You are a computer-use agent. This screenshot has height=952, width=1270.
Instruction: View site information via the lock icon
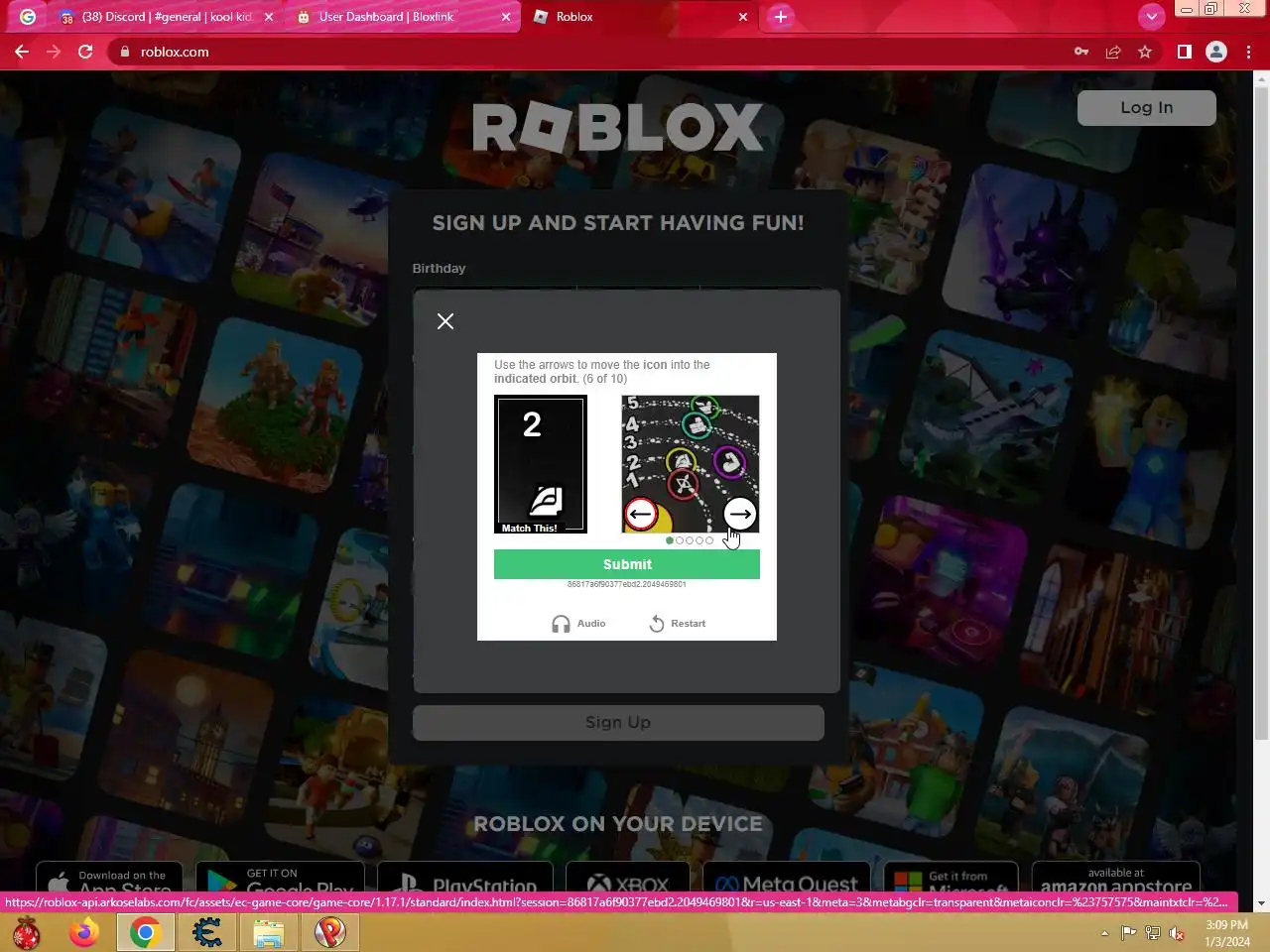point(124,52)
